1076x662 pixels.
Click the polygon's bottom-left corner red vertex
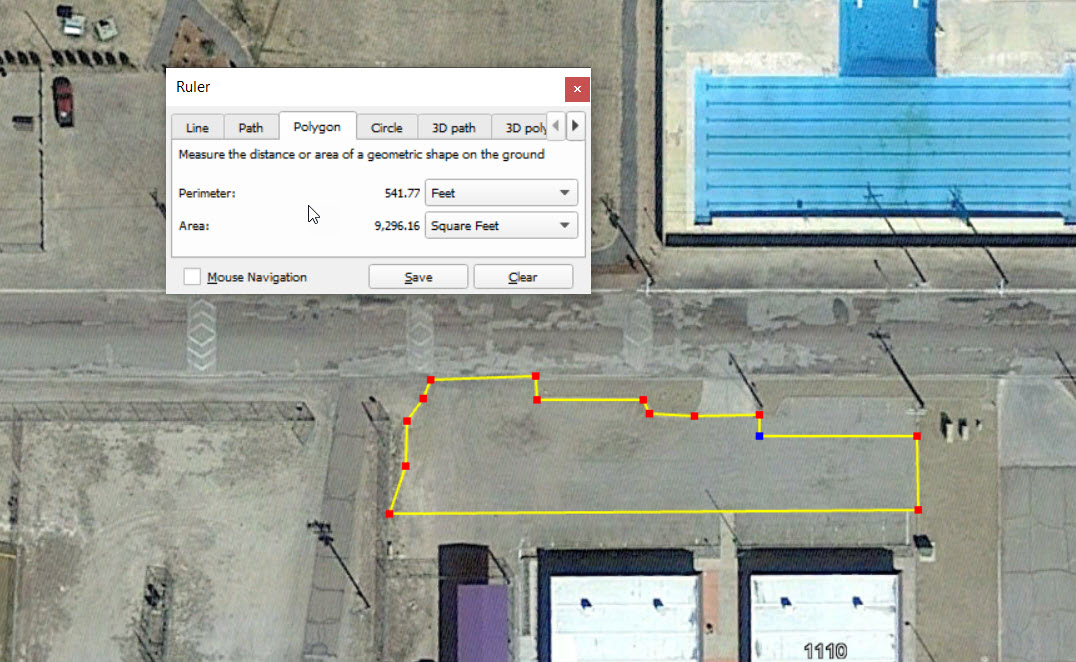389,514
